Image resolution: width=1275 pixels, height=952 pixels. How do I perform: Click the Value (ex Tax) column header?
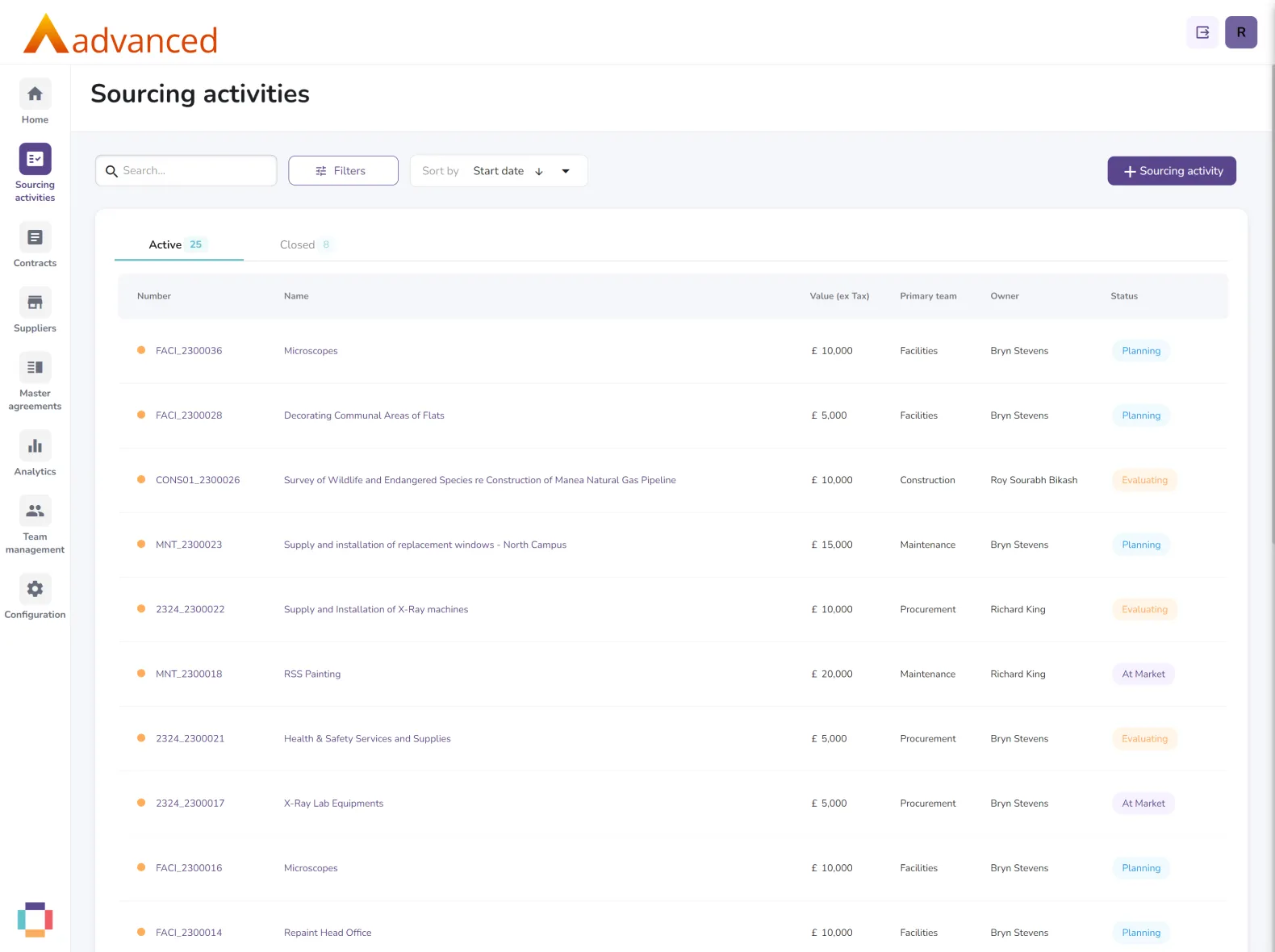[x=839, y=296]
